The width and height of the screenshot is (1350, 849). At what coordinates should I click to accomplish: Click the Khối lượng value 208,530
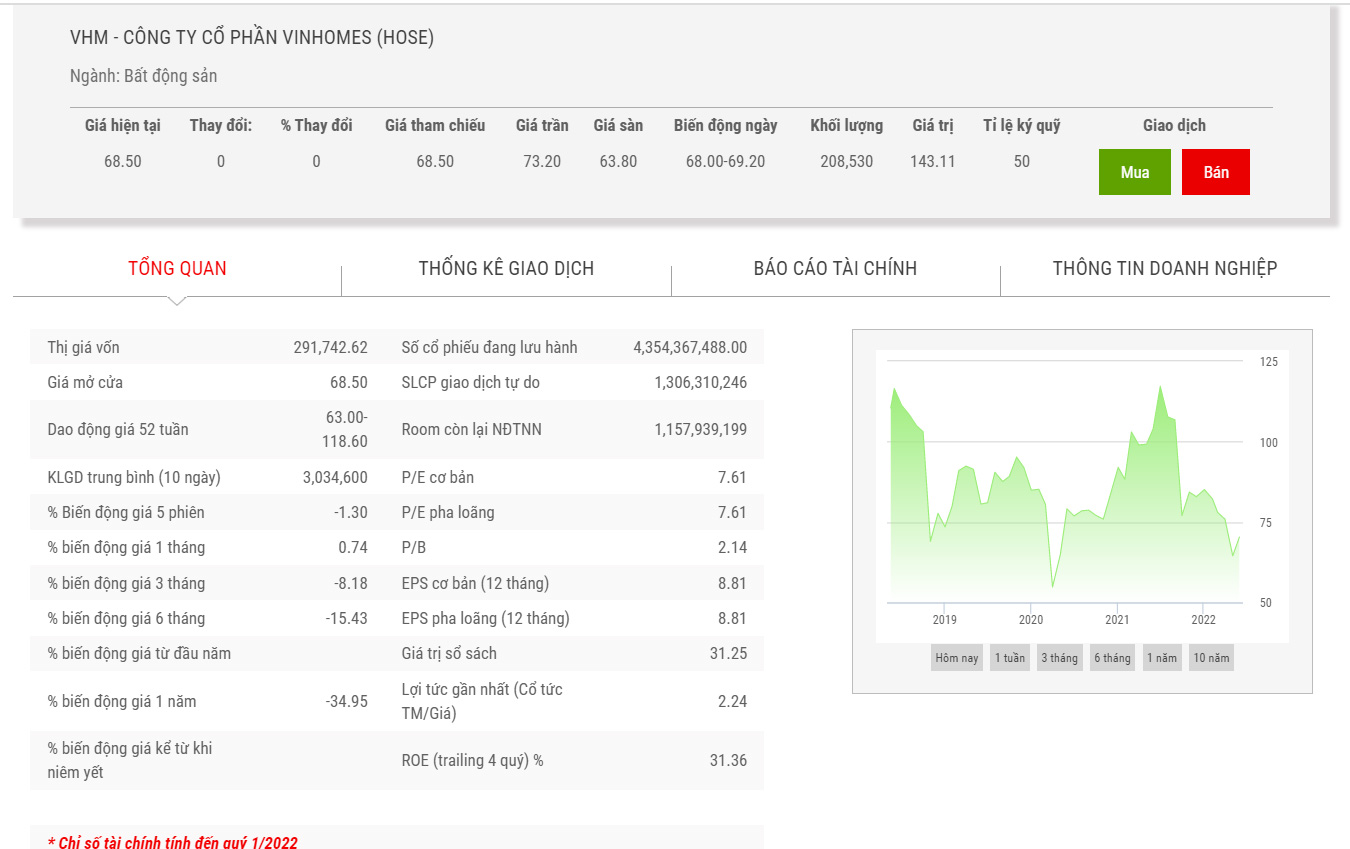click(x=846, y=161)
